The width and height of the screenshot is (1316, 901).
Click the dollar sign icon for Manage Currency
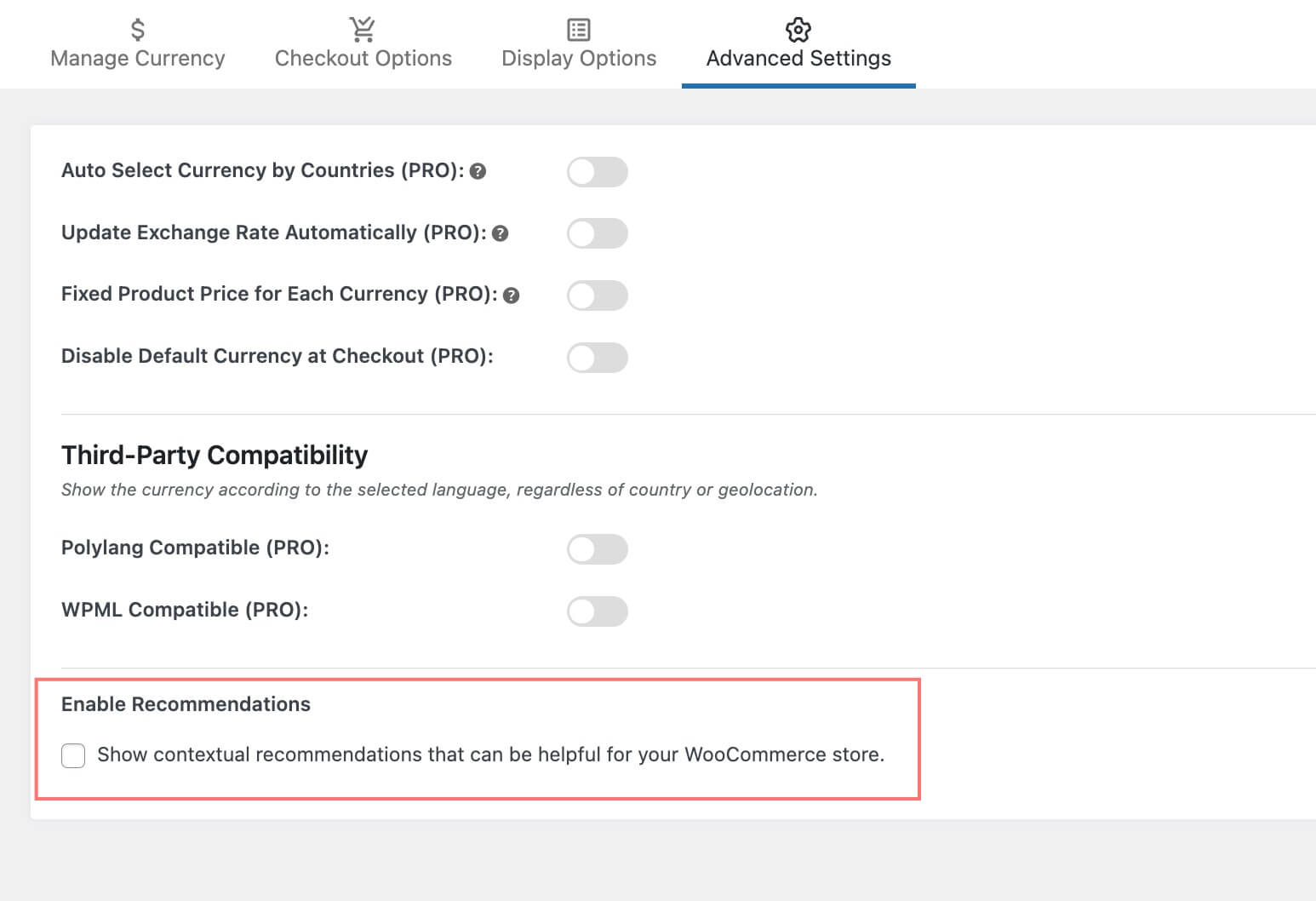coord(137,30)
